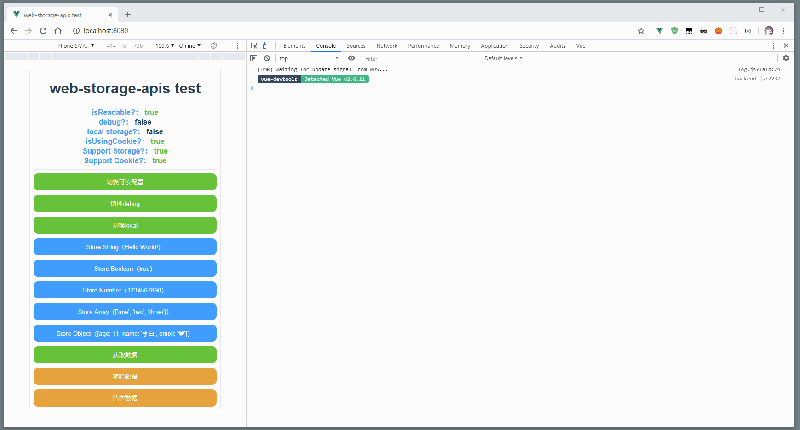Click the Store Array button
This screenshot has height=430, width=800.
126,312
